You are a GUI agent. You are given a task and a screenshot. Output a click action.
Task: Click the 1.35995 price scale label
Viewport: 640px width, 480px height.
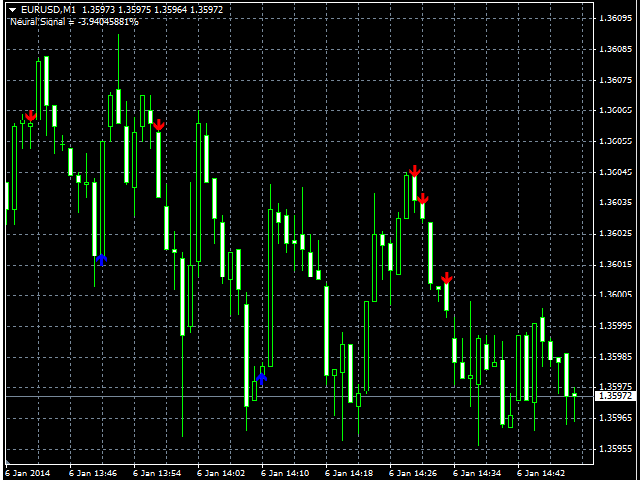point(616,326)
